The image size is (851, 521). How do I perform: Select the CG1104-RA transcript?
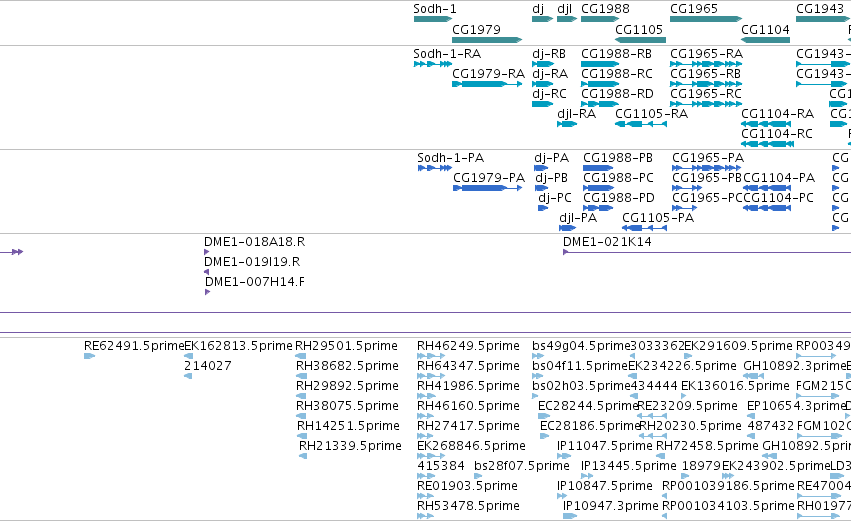(x=766, y=124)
